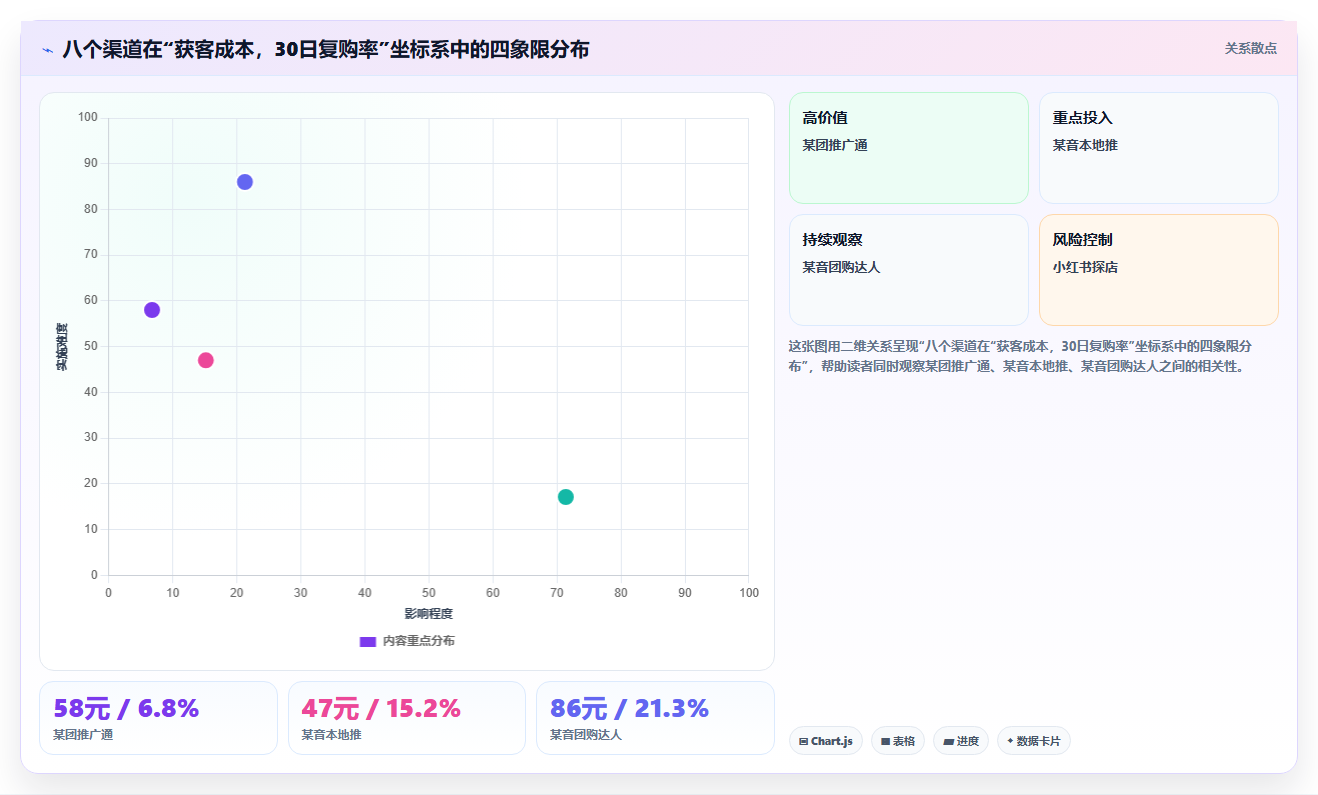Click the description paragraph below the quadrant cards

(x=1021, y=356)
